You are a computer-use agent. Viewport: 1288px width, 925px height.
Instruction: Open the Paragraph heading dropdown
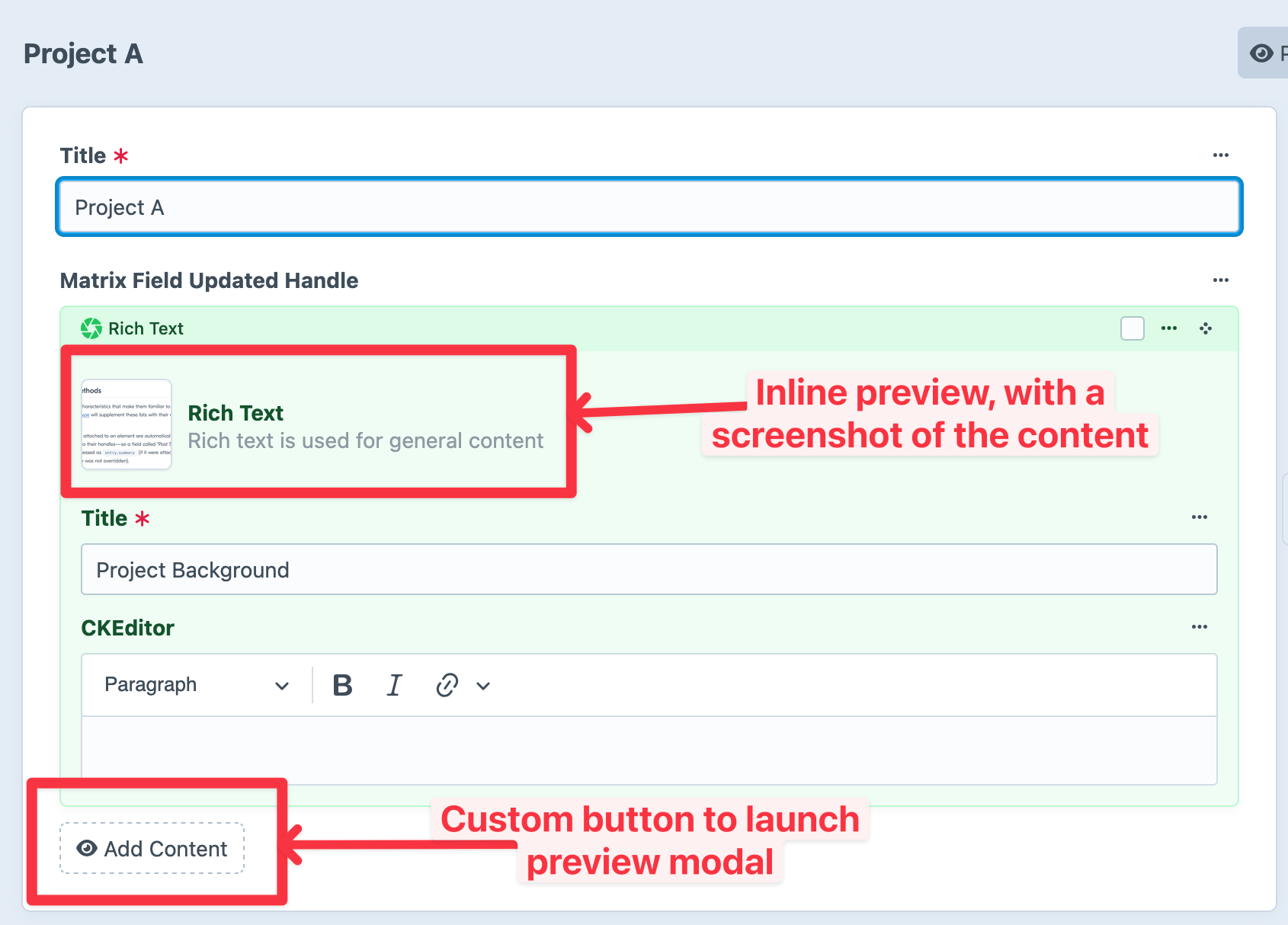(x=197, y=686)
